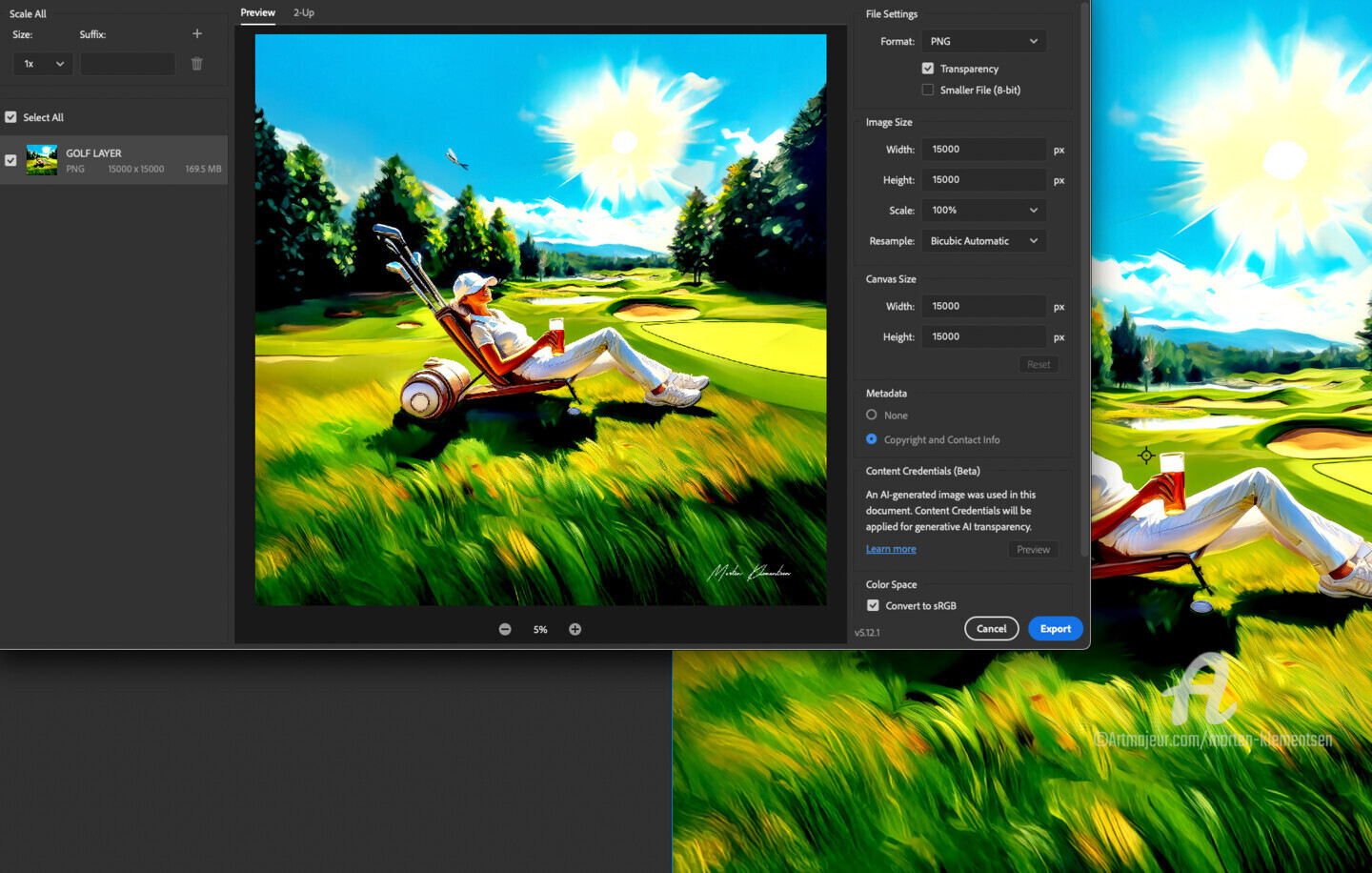This screenshot has height=873, width=1372.
Task: Select Copyright and Contact Info metadata
Action: click(872, 439)
